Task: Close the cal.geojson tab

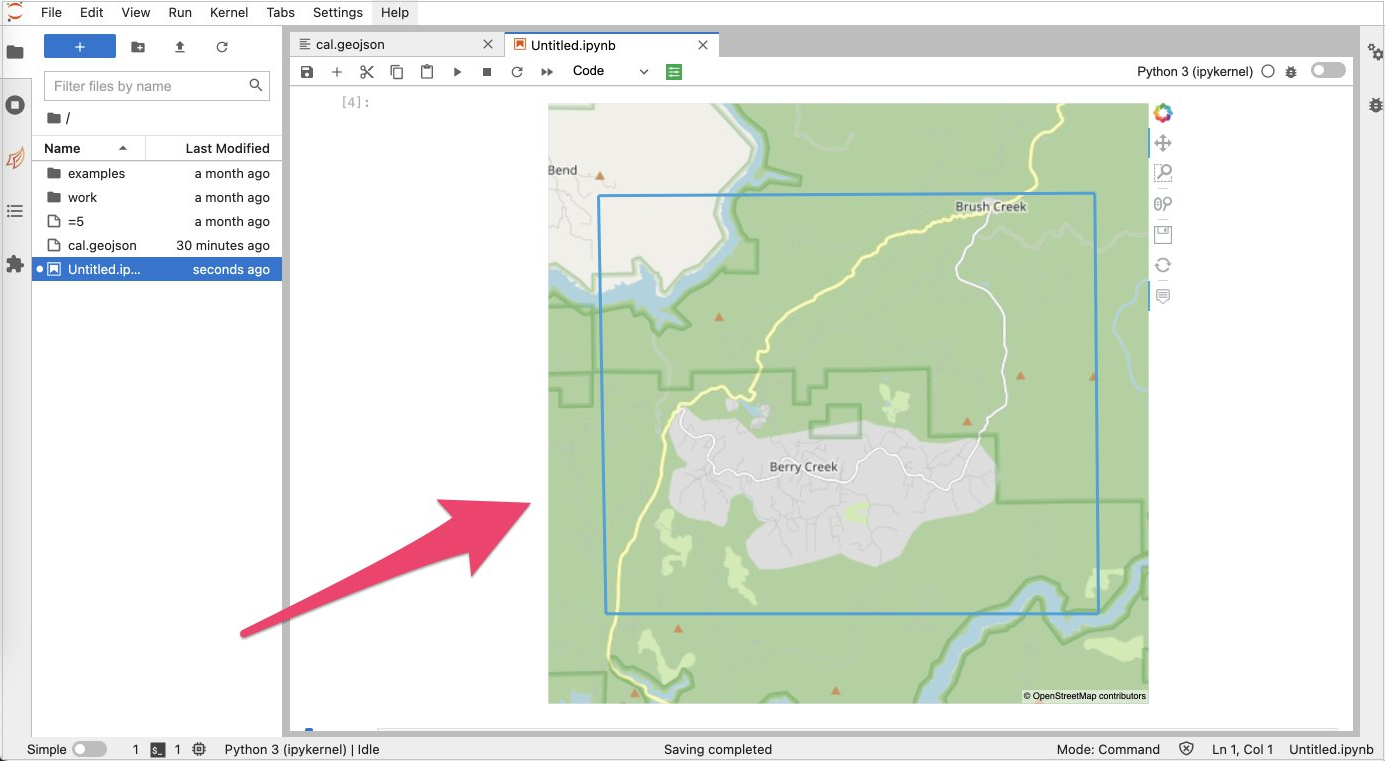Action: coord(488,45)
